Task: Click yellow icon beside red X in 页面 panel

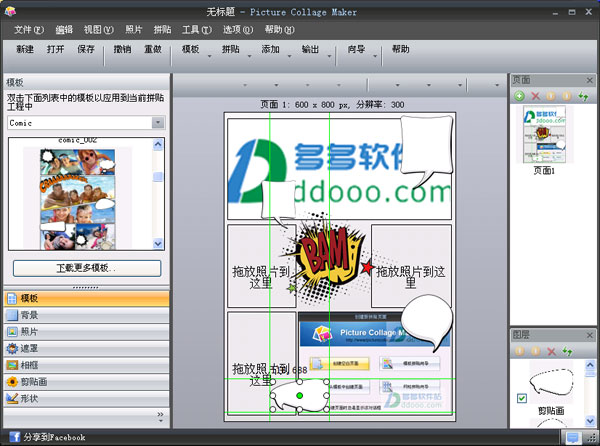Action: [551, 96]
